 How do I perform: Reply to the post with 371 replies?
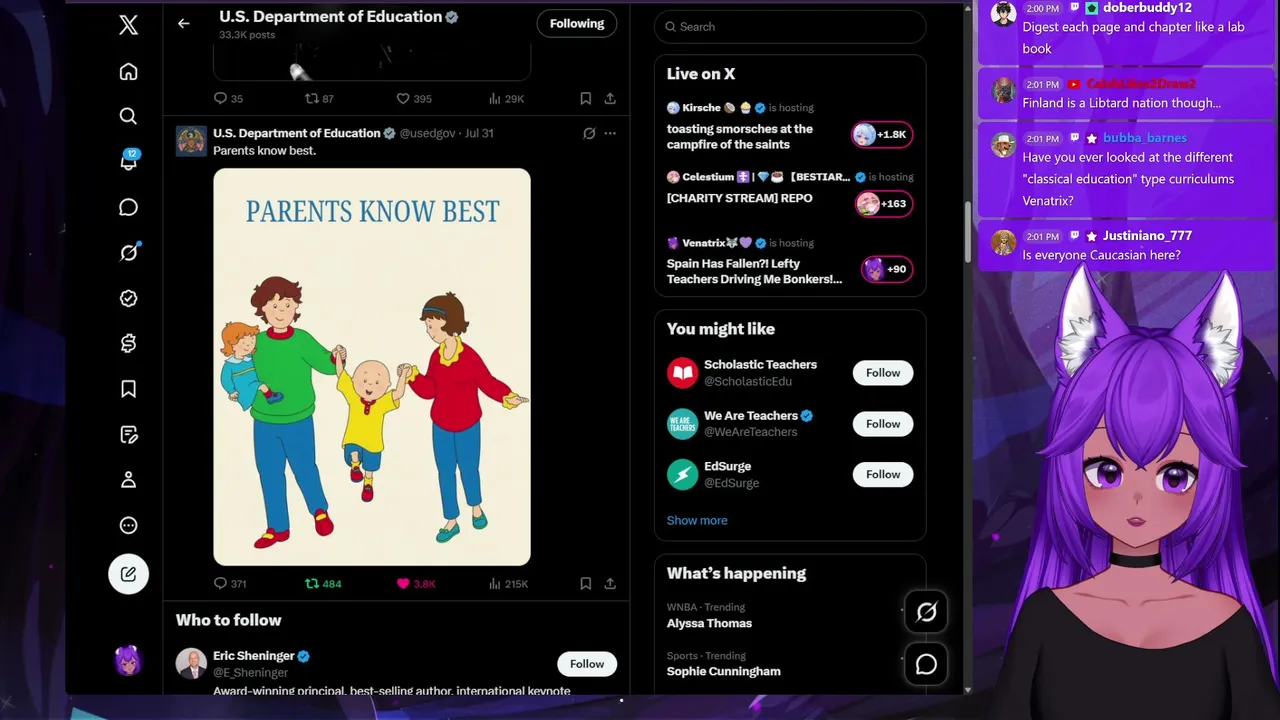click(230, 584)
